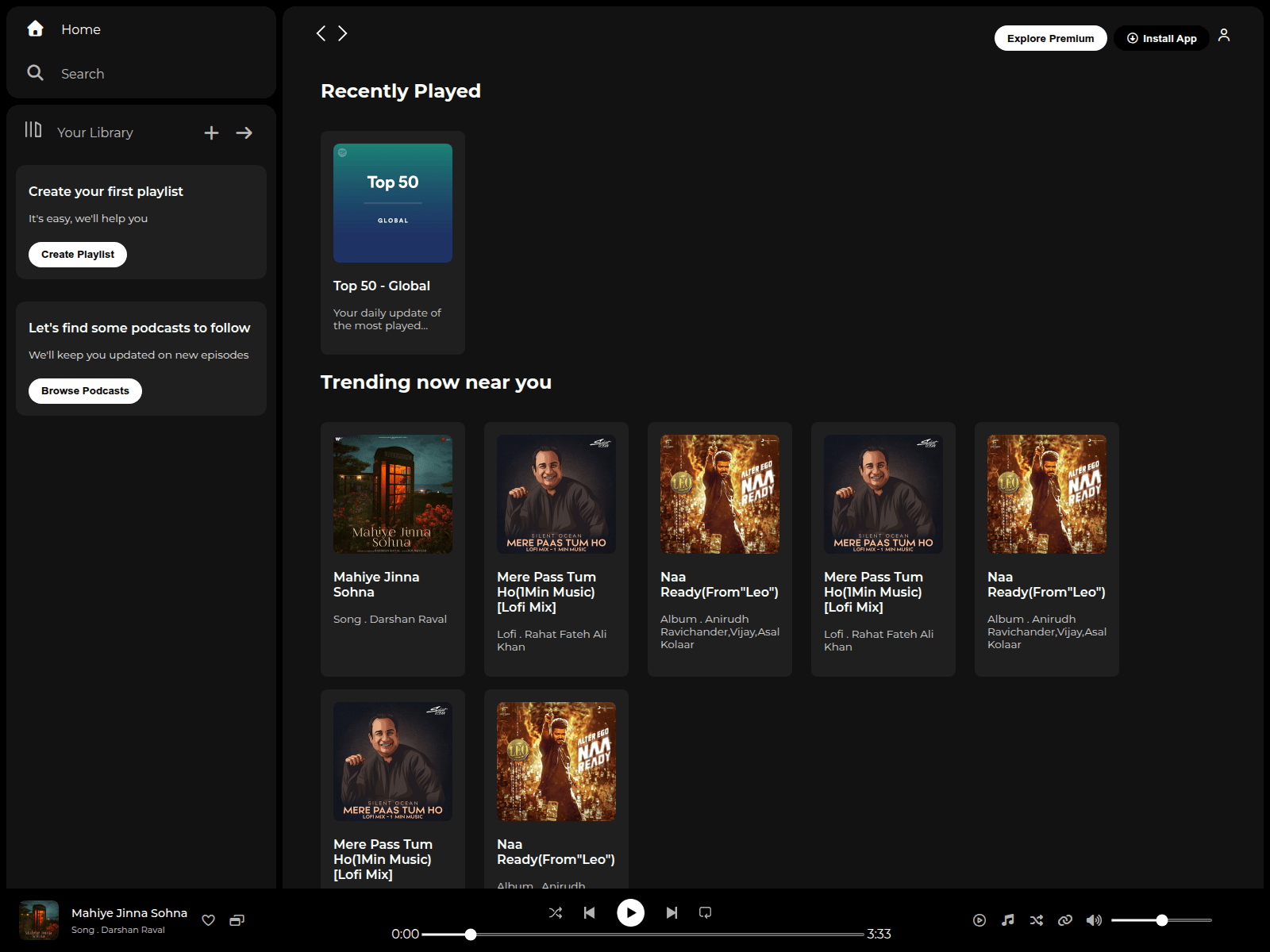Image resolution: width=1270 pixels, height=952 pixels.
Task: Open Search via the magnifier icon
Action: [35, 73]
